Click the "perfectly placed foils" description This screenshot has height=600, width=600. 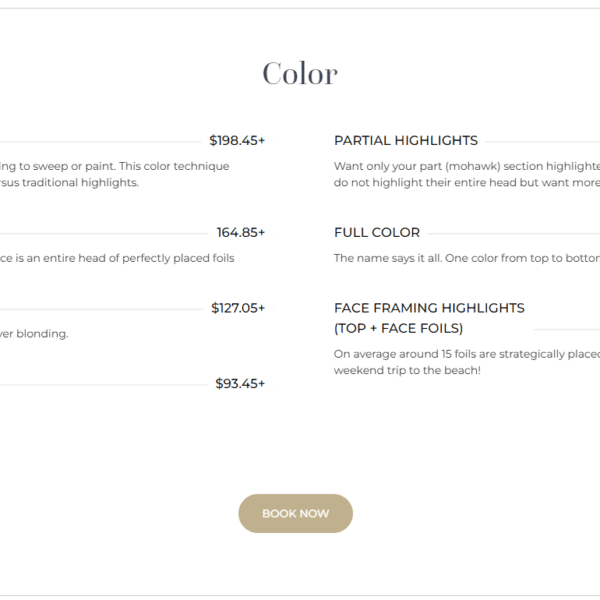pos(118,258)
